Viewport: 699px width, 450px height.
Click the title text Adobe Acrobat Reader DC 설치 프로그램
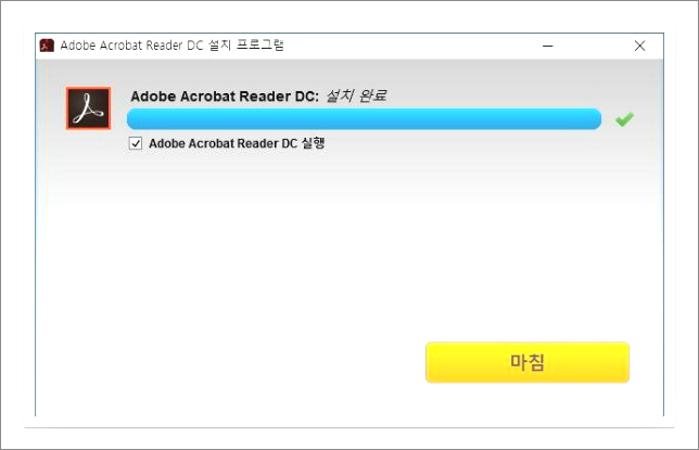coord(172,45)
